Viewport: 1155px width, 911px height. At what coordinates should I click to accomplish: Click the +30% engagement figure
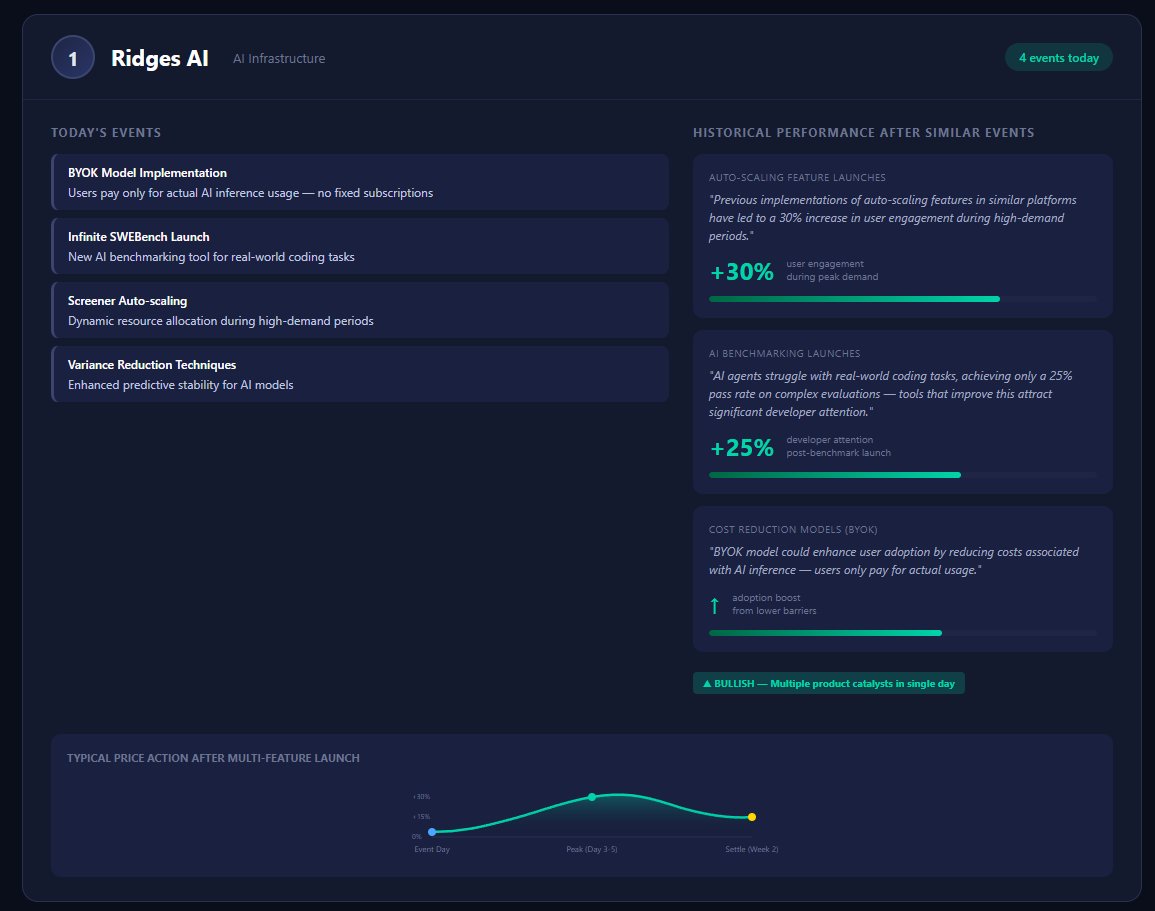742,272
